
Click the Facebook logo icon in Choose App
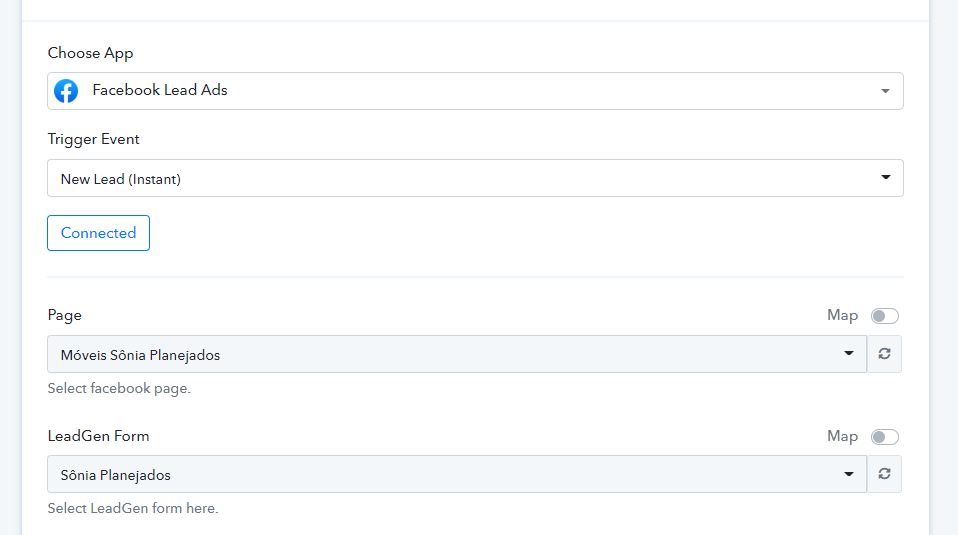[66, 91]
